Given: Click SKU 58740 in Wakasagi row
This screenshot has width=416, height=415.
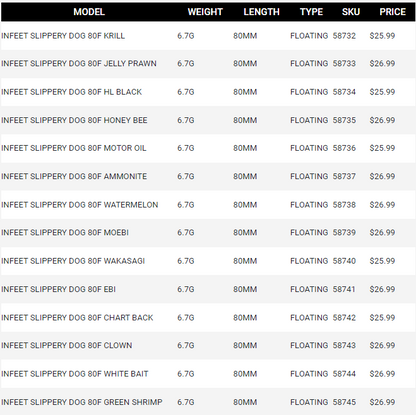Looking at the screenshot, I should click(344, 261).
